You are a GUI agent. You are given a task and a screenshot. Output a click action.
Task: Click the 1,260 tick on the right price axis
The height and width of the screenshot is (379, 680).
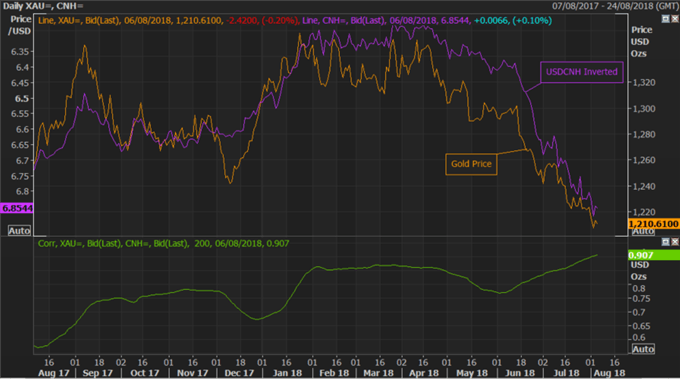644,160
